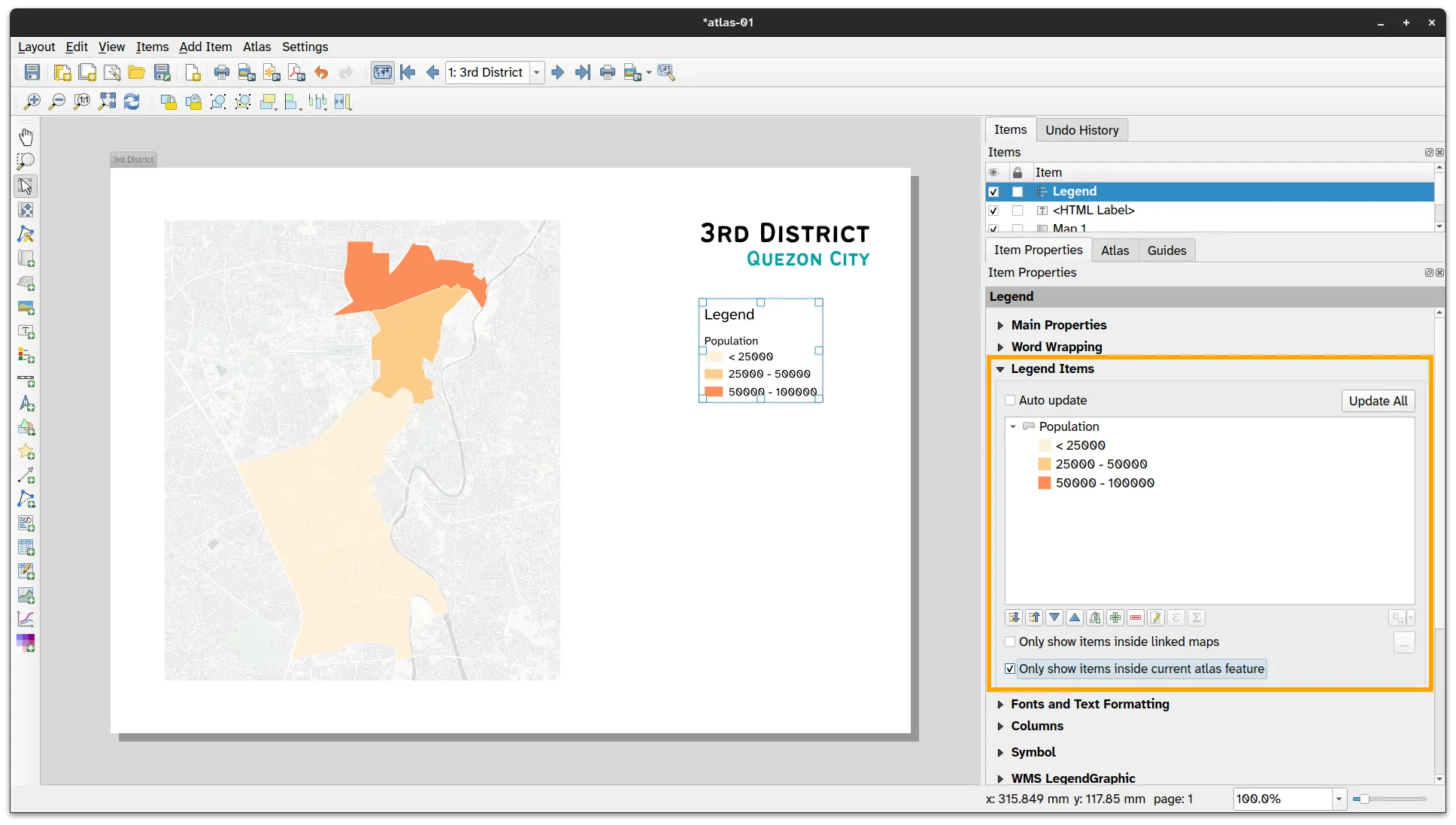Open the Atlas menu
Viewport: 1456px width, 825px height.
pyautogui.click(x=256, y=47)
